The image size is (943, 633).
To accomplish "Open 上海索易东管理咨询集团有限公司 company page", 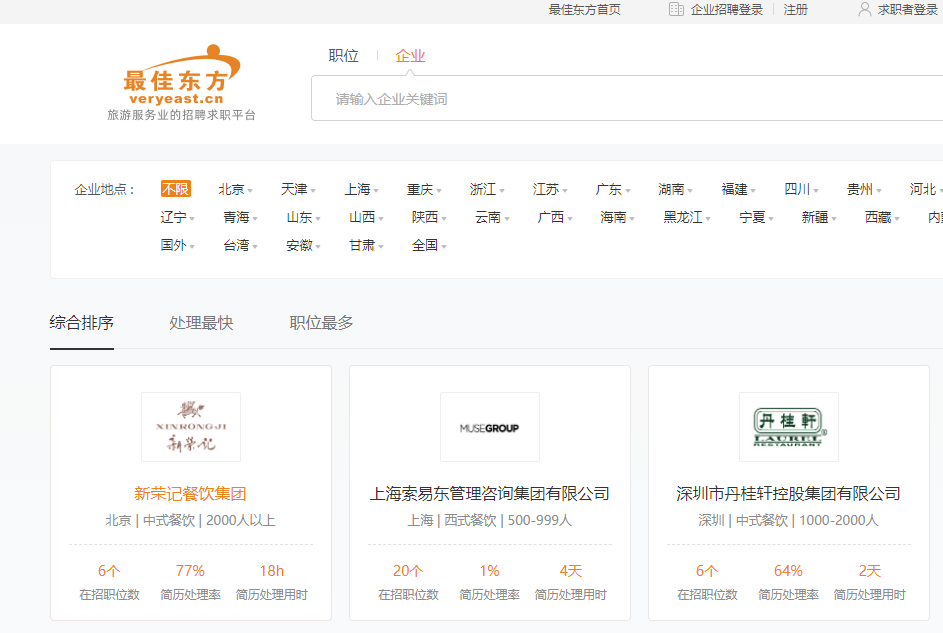I will click(x=490, y=494).
